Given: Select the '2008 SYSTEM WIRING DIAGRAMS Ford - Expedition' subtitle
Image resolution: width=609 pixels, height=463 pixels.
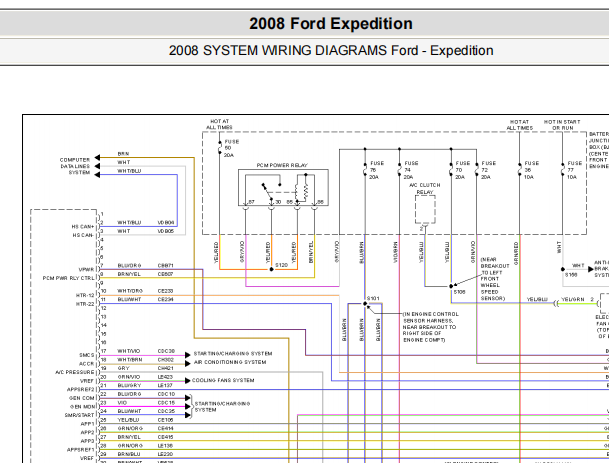Looking at the screenshot, I should point(331,50).
